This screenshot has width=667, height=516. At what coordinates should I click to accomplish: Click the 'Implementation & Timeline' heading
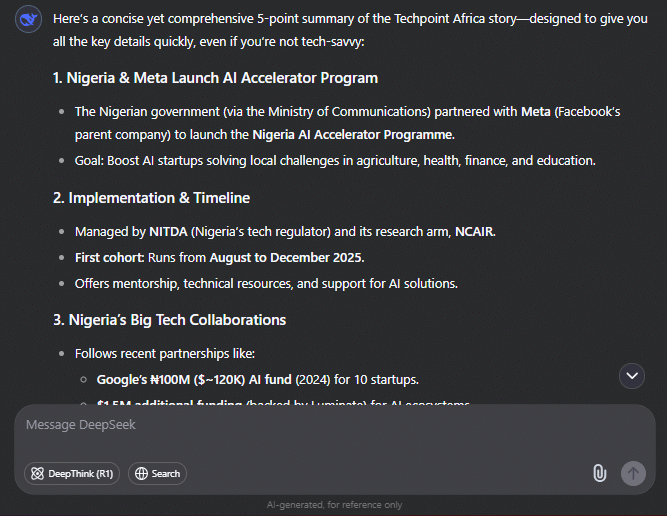click(x=151, y=198)
